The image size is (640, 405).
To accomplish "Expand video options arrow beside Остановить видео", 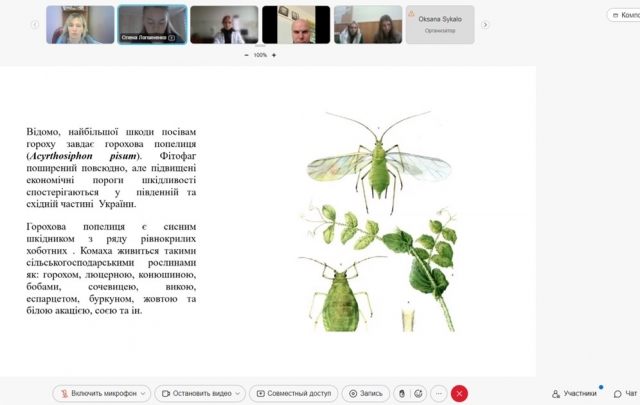I will pyautogui.click(x=238, y=394).
